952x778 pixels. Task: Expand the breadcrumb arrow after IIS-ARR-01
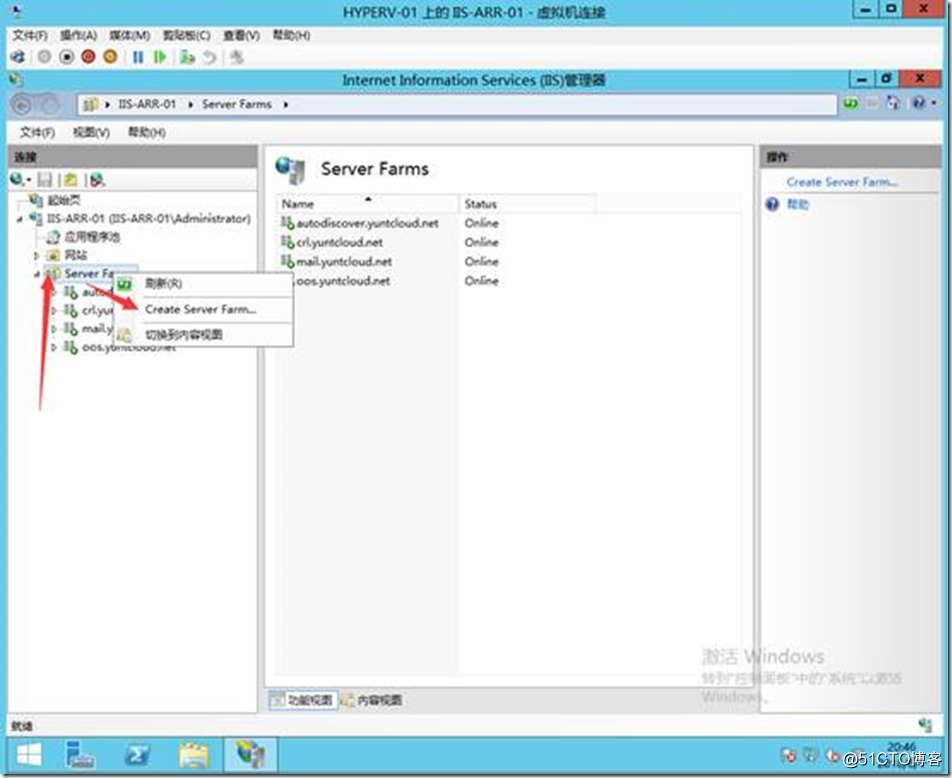coord(190,104)
